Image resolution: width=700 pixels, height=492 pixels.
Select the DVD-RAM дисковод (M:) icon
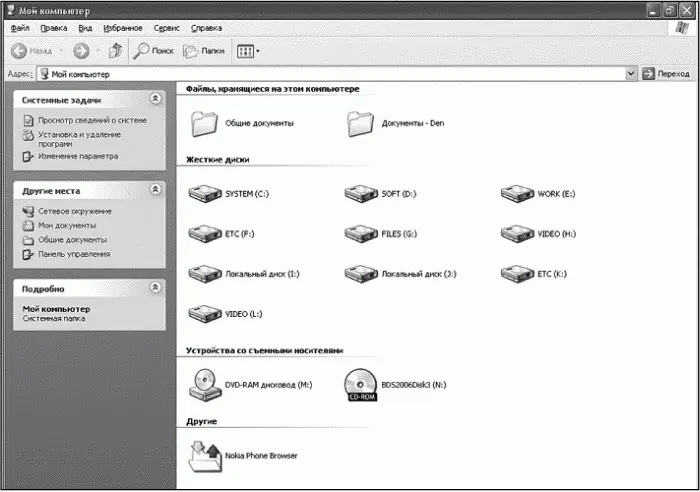(x=204, y=383)
